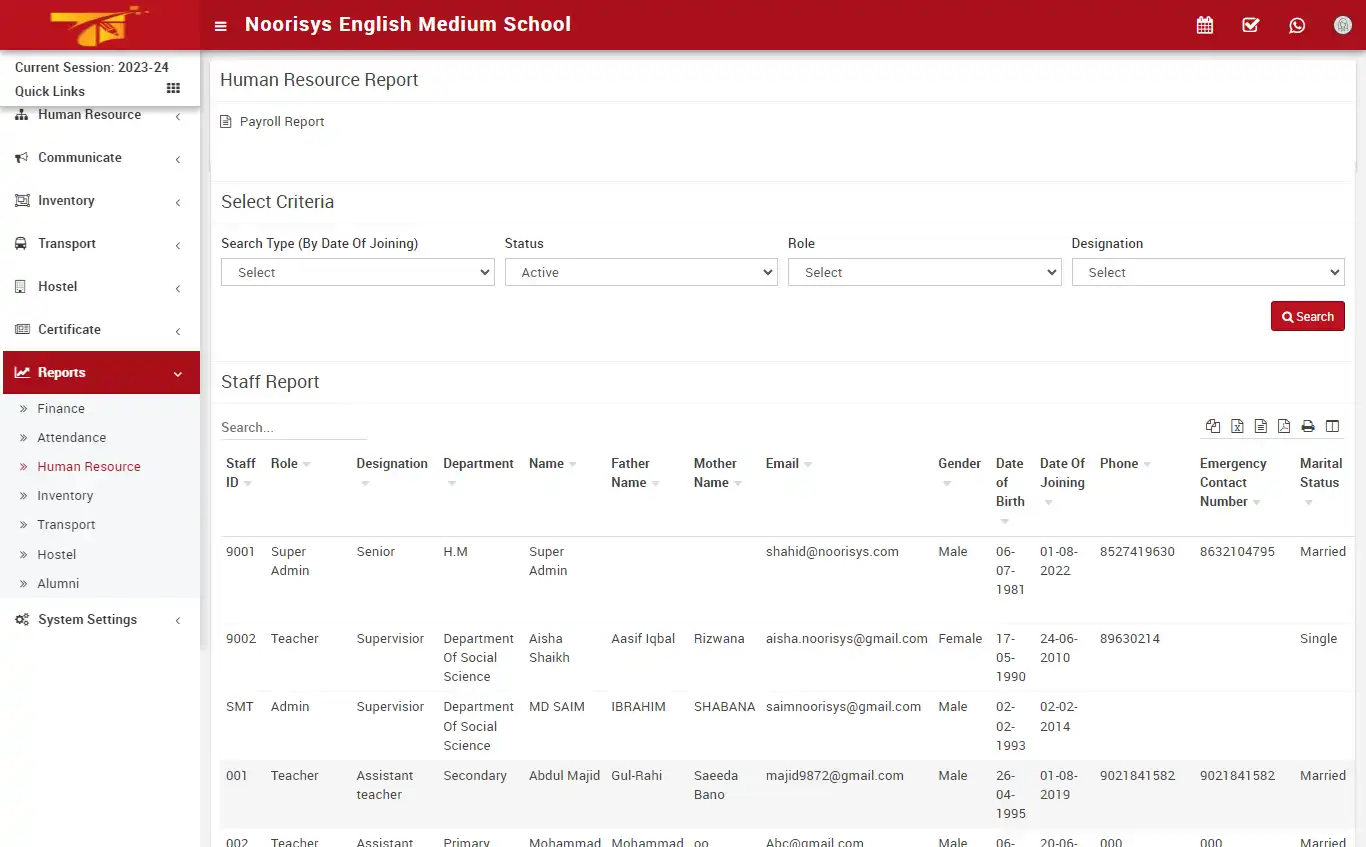This screenshot has width=1366, height=847.
Task: Copy staff report data to clipboard
Action: [x=1212, y=426]
